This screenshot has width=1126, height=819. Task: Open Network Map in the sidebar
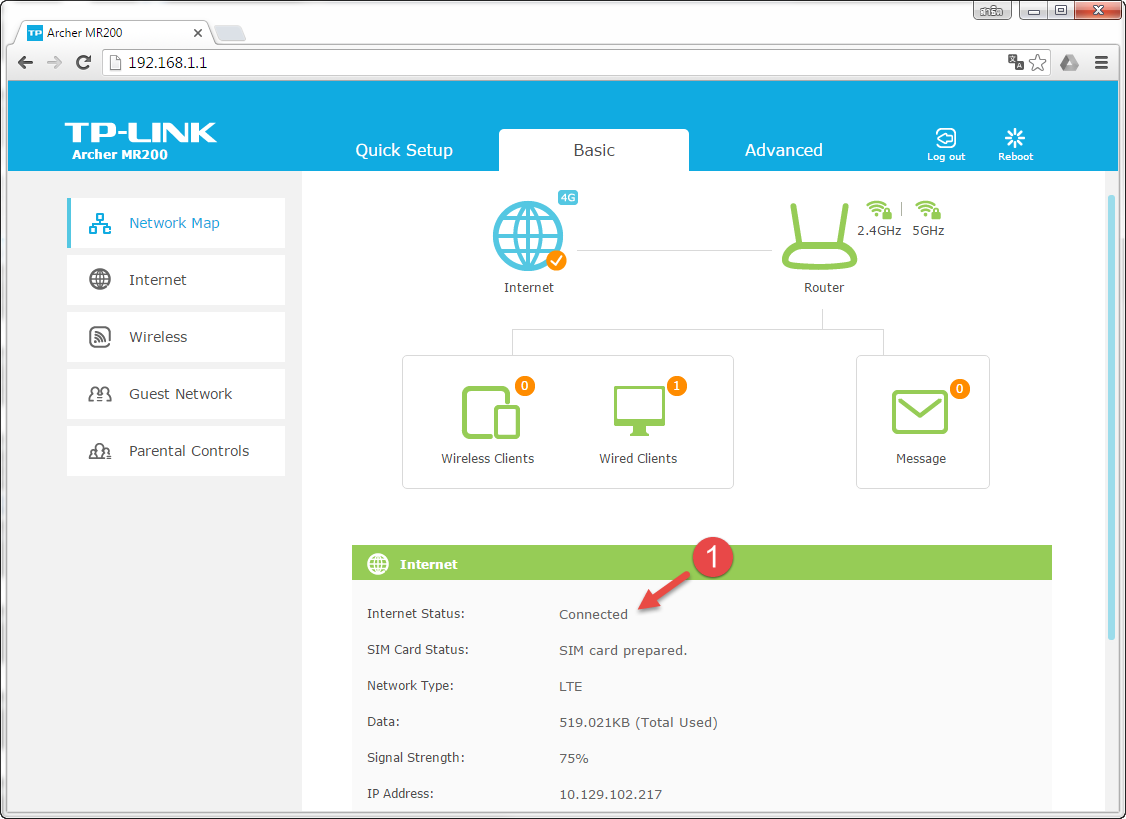coord(177,223)
